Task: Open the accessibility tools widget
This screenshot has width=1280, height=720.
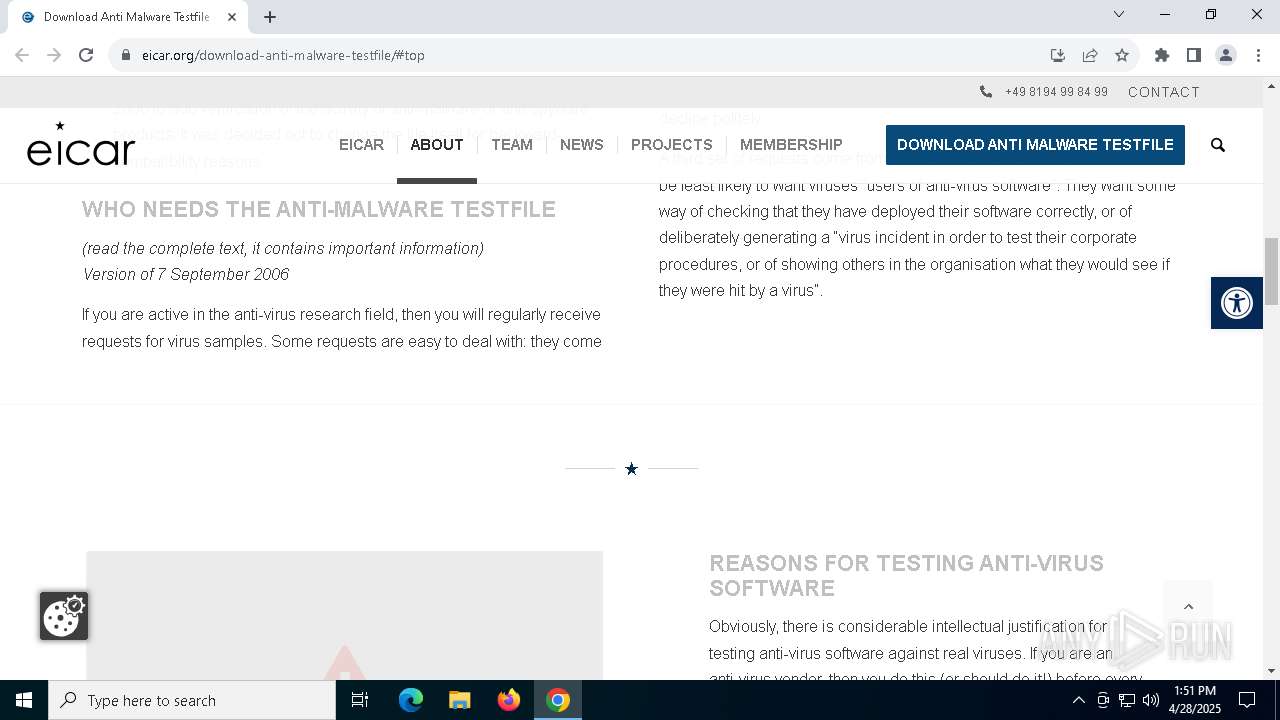Action: tap(1237, 302)
